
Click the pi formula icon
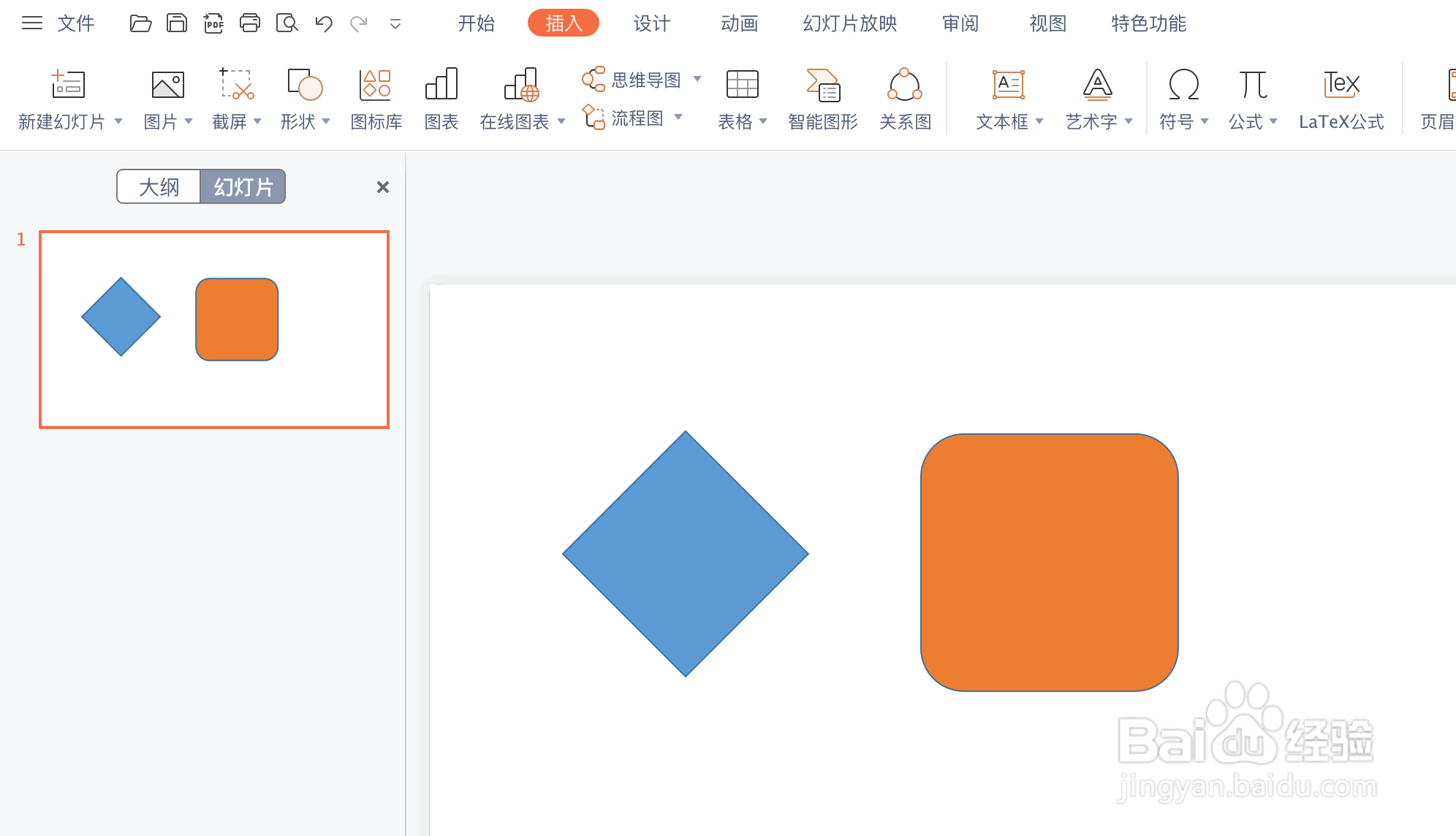pos(1253,85)
